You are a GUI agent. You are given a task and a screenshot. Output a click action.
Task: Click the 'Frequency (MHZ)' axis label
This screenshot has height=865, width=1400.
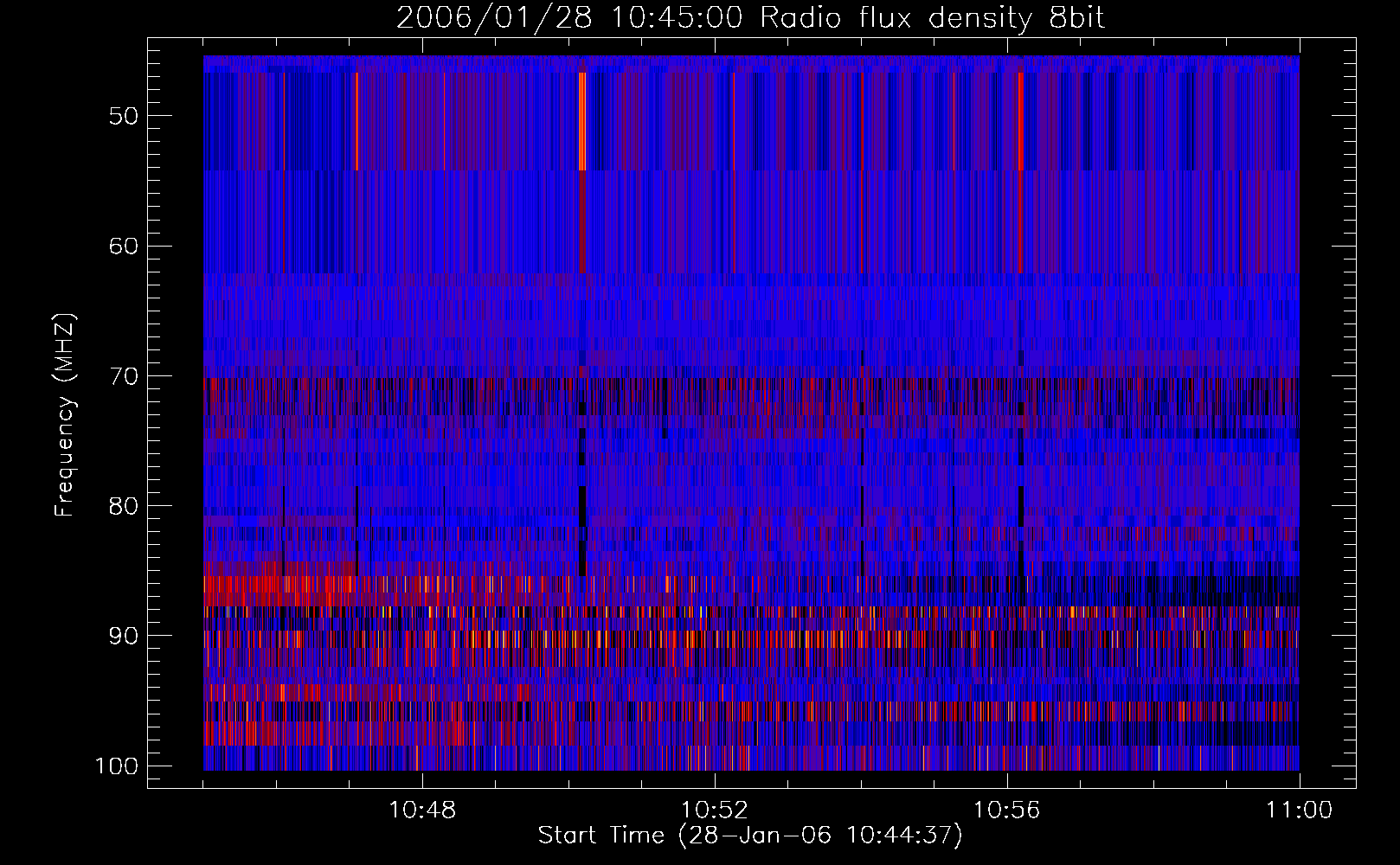(x=65, y=414)
